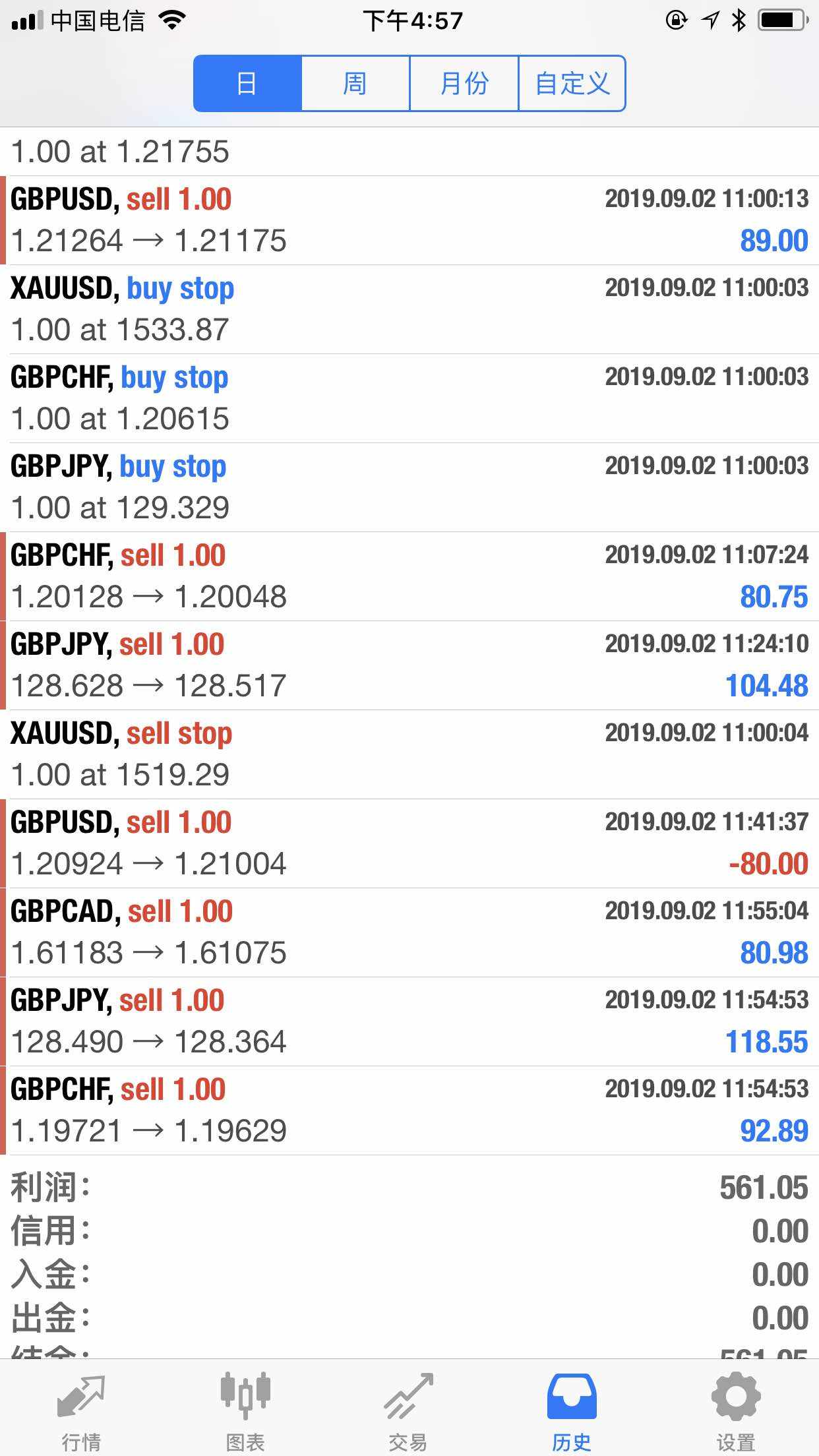
Task: Tap the Bluetooth status icon
Action: [x=739, y=20]
